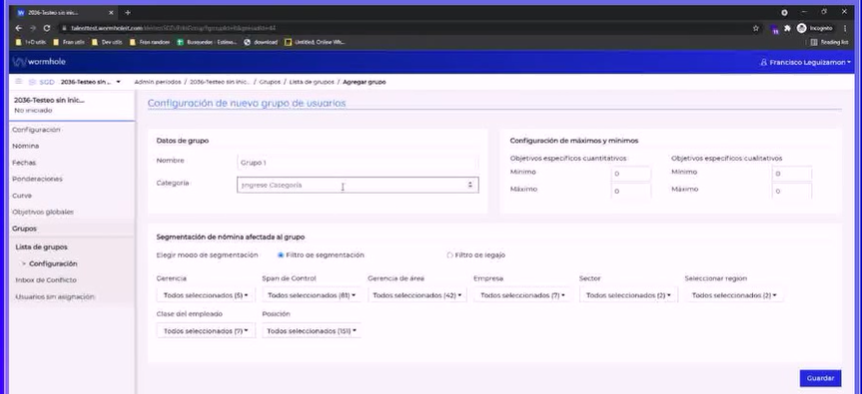Expand the Empresa dropdown
This screenshot has height=394, width=862.
pos(522,296)
